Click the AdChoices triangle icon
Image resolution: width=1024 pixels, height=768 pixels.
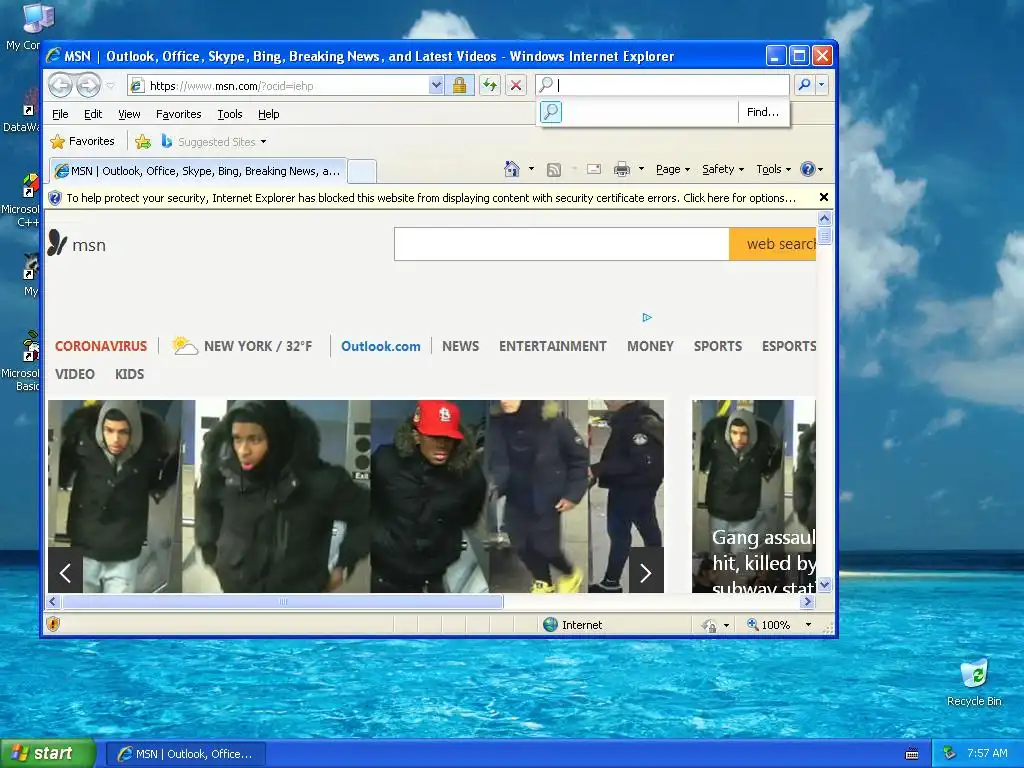tap(647, 317)
